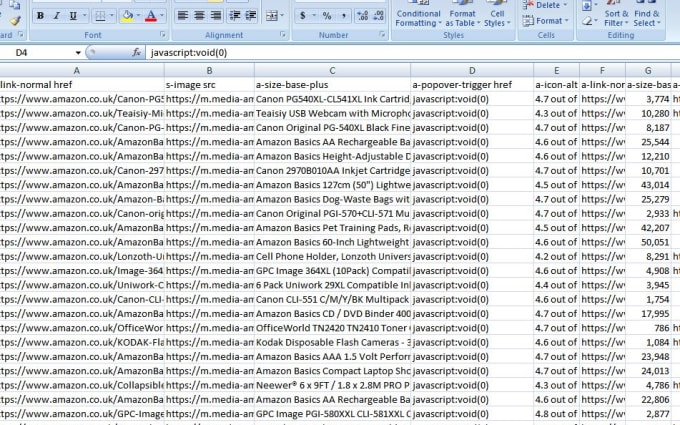
Task: Select cell 's-image src' header
Action: pyautogui.click(x=209, y=85)
